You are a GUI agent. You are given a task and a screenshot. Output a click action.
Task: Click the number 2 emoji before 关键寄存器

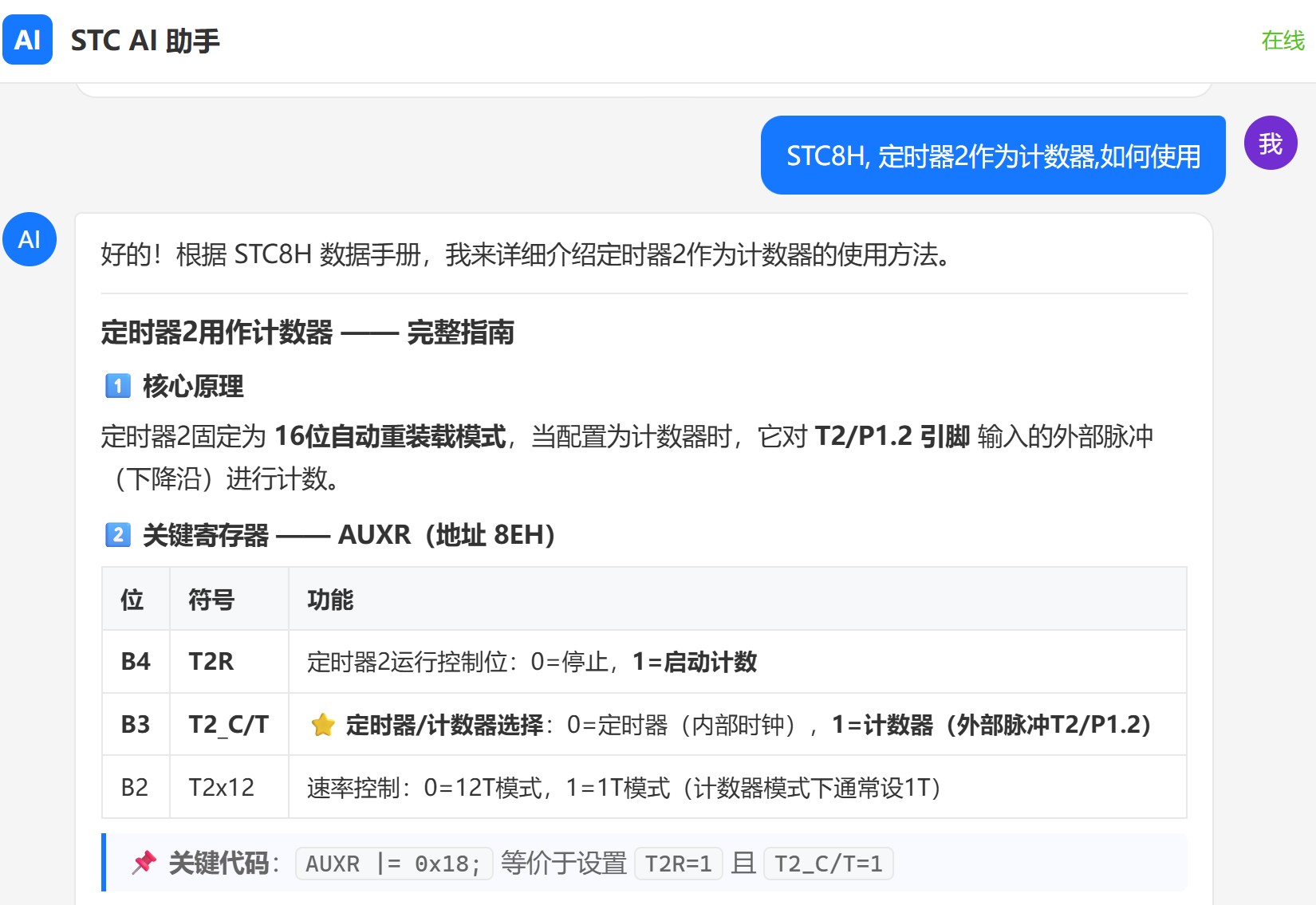click(118, 534)
